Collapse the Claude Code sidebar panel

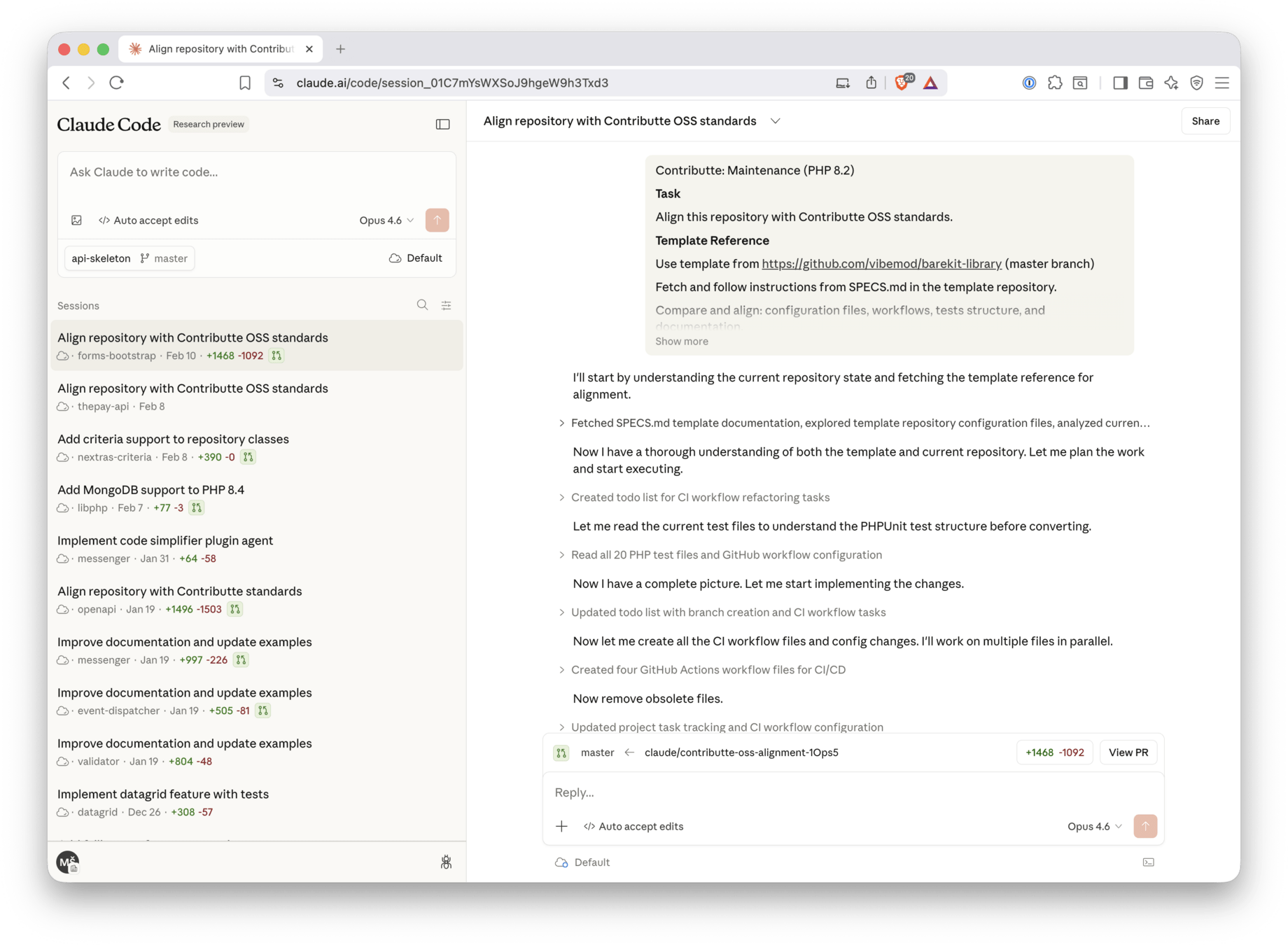tap(442, 124)
